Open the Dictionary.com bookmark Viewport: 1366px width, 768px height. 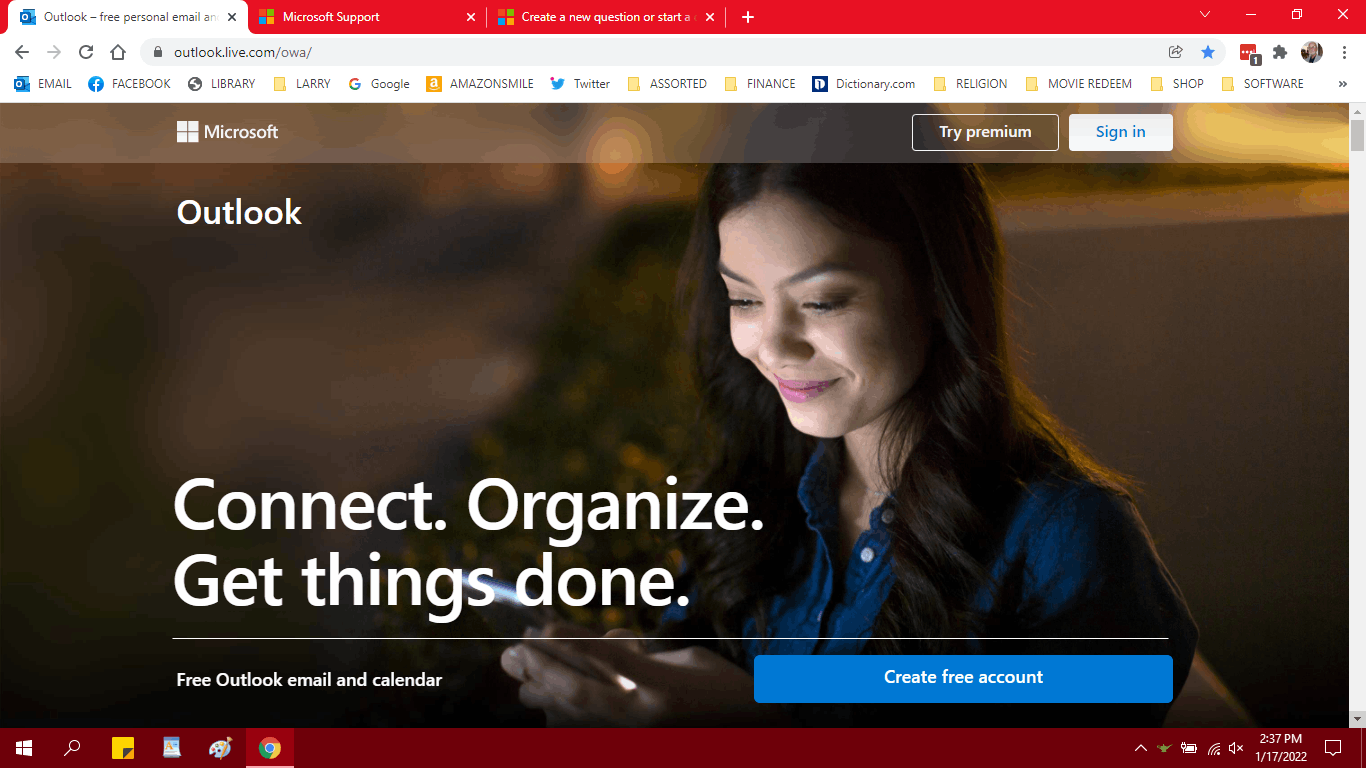coord(864,84)
